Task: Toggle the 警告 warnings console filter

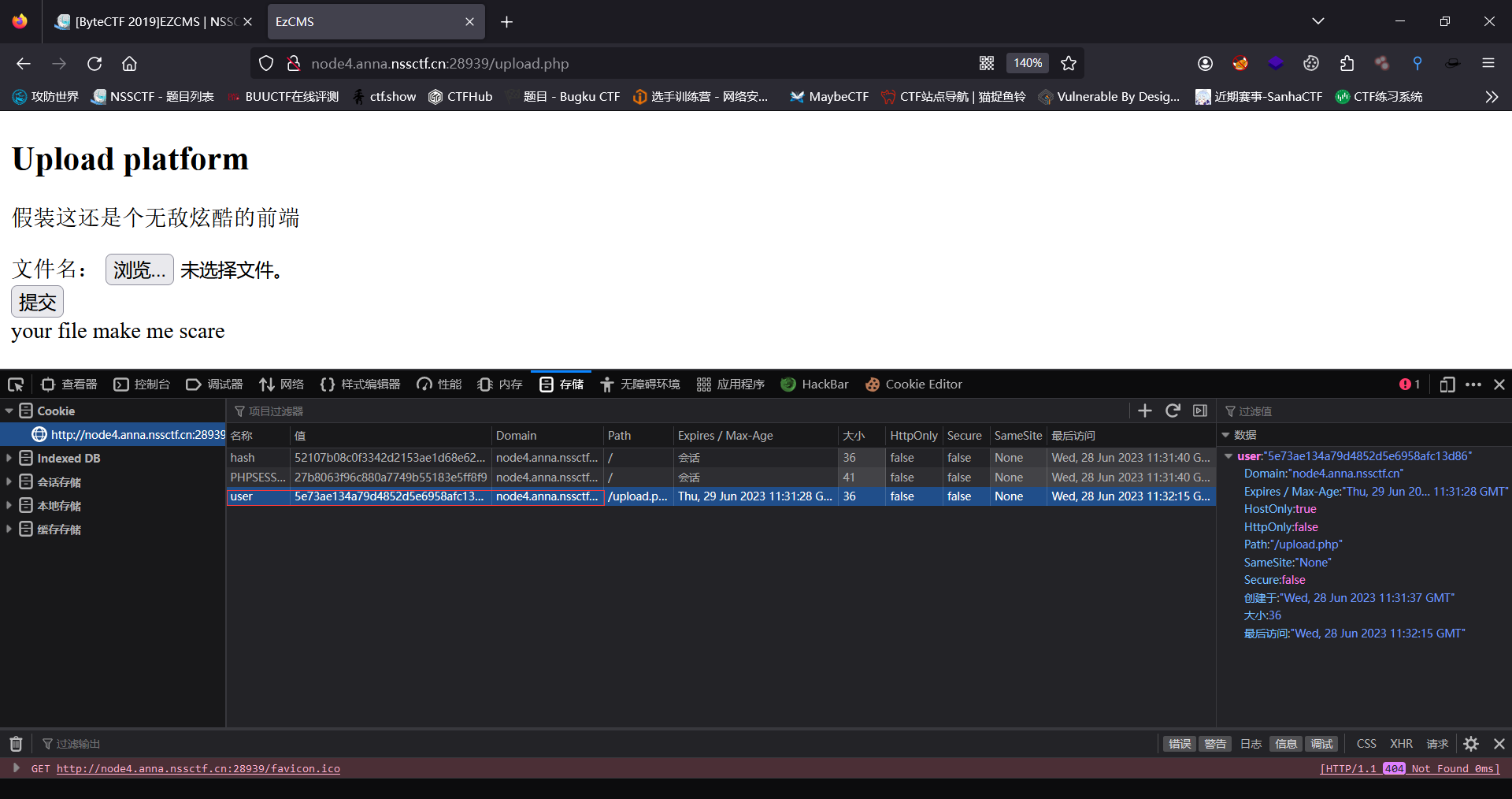Action: (1214, 744)
